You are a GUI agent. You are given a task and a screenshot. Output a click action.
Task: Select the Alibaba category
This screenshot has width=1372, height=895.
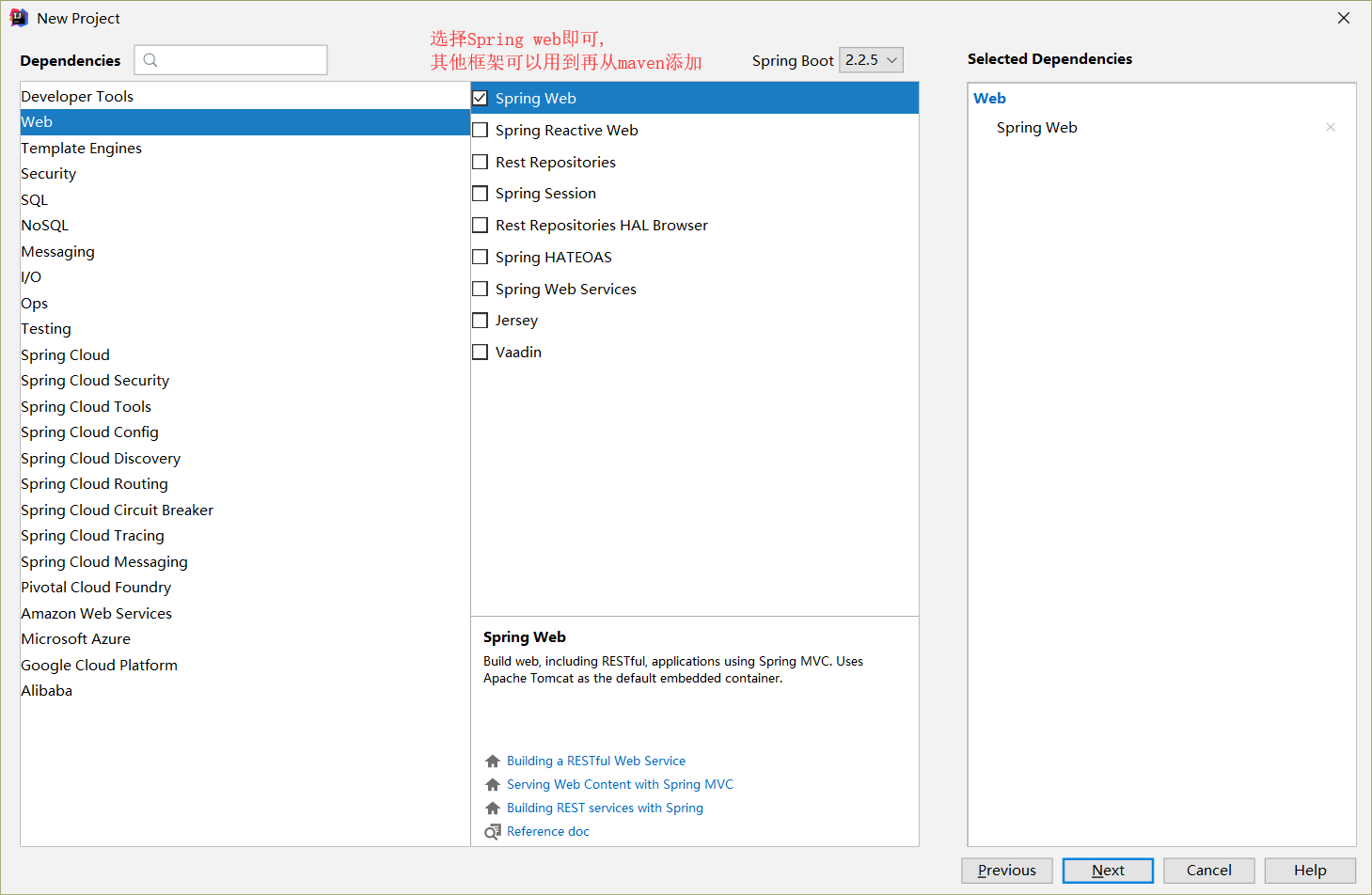244,691
